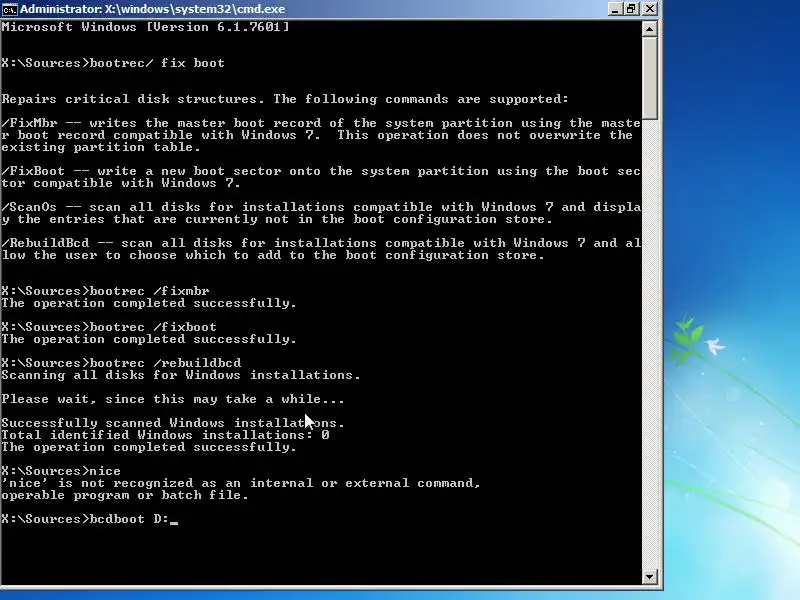800x600 pixels.
Task: Click 'Total identified Windows installations: 0'
Action: click(x=165, y=435)
